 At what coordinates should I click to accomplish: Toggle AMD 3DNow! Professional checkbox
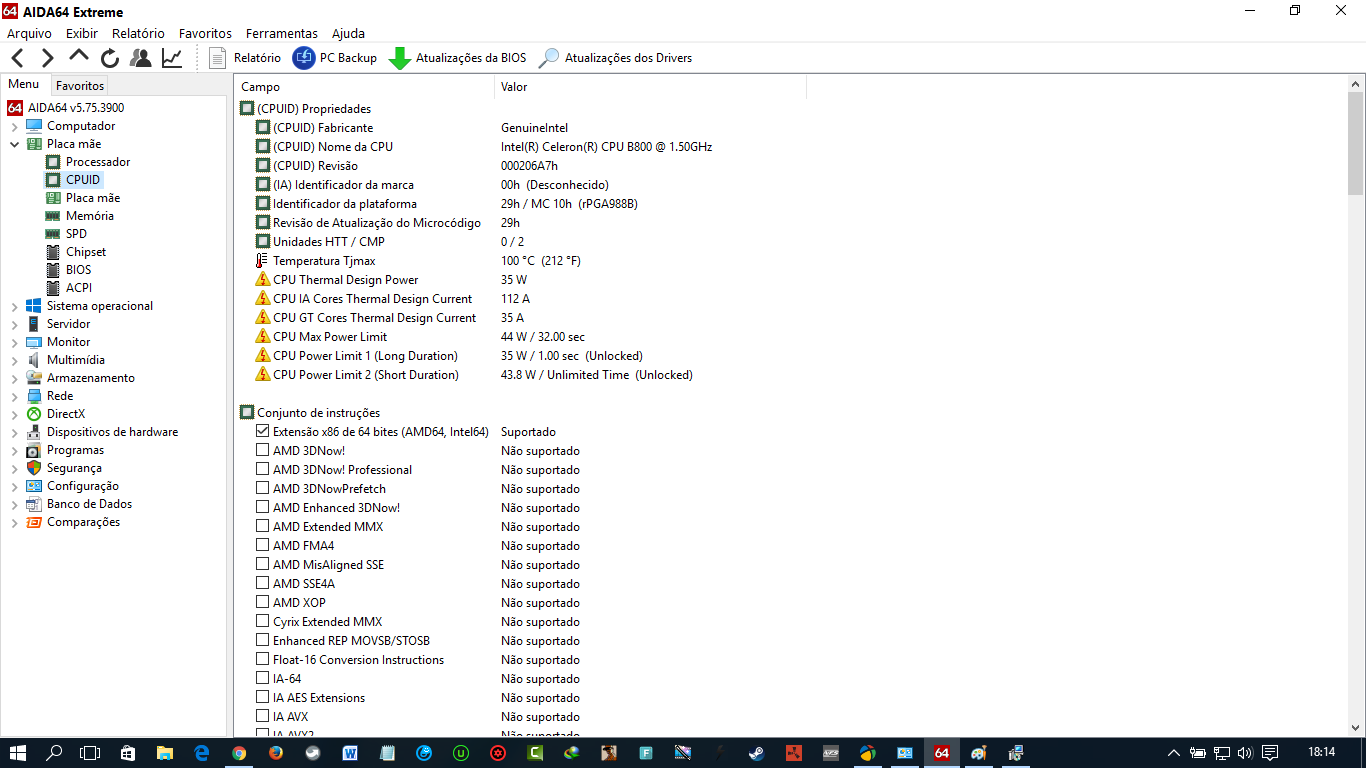coord(263,470)
